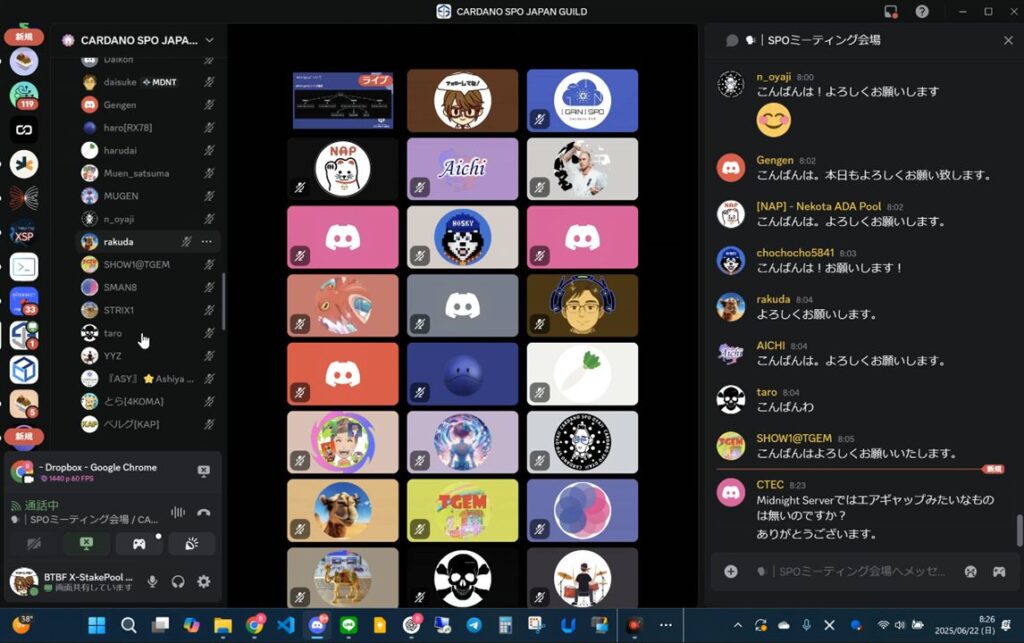Open noise suppression waveform settings
Viewport: 1024px width, 643px height.
coord(178,512)
